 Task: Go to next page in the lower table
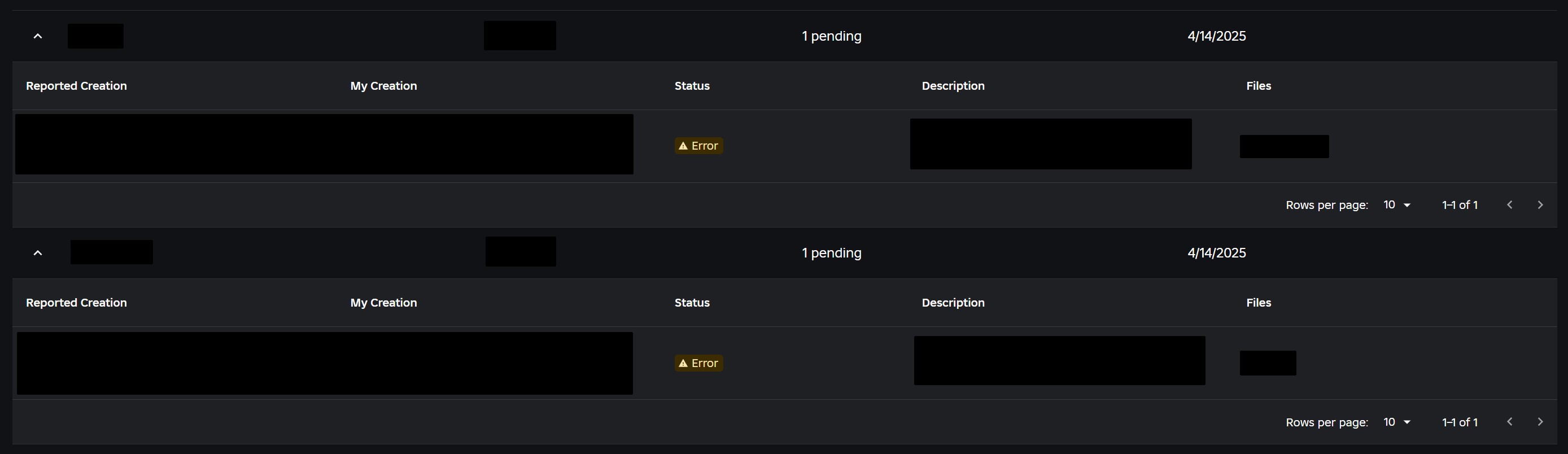click(1540, 422)
